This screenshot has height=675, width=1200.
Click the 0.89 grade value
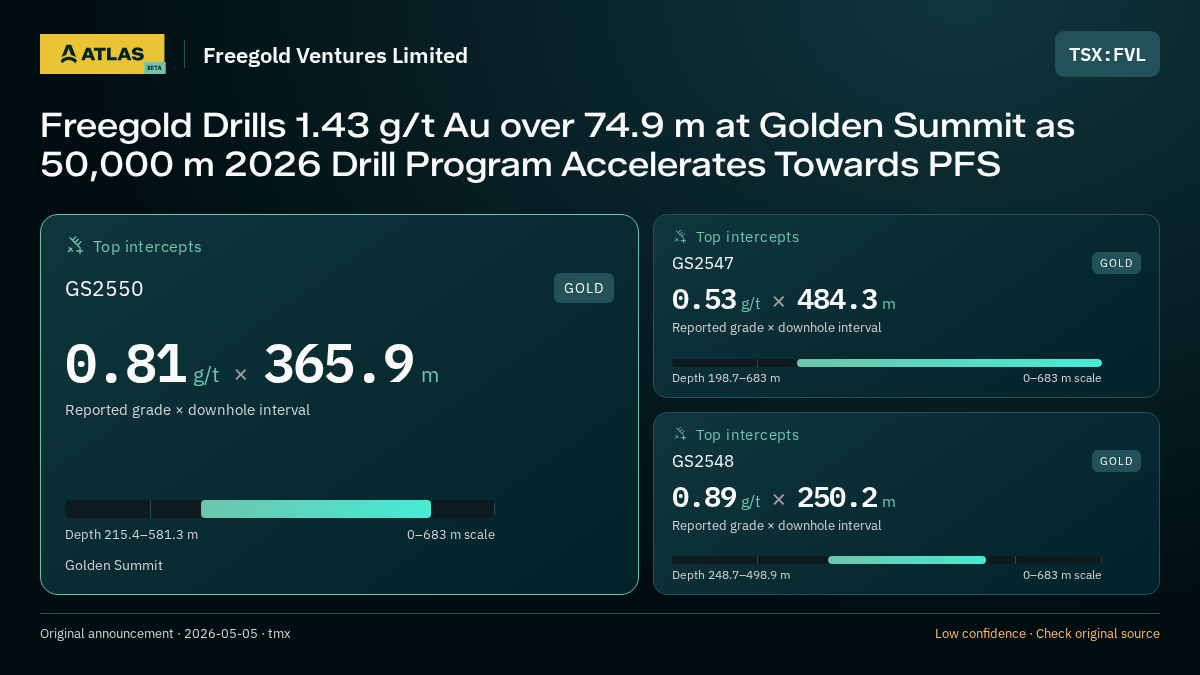[704, 498]
